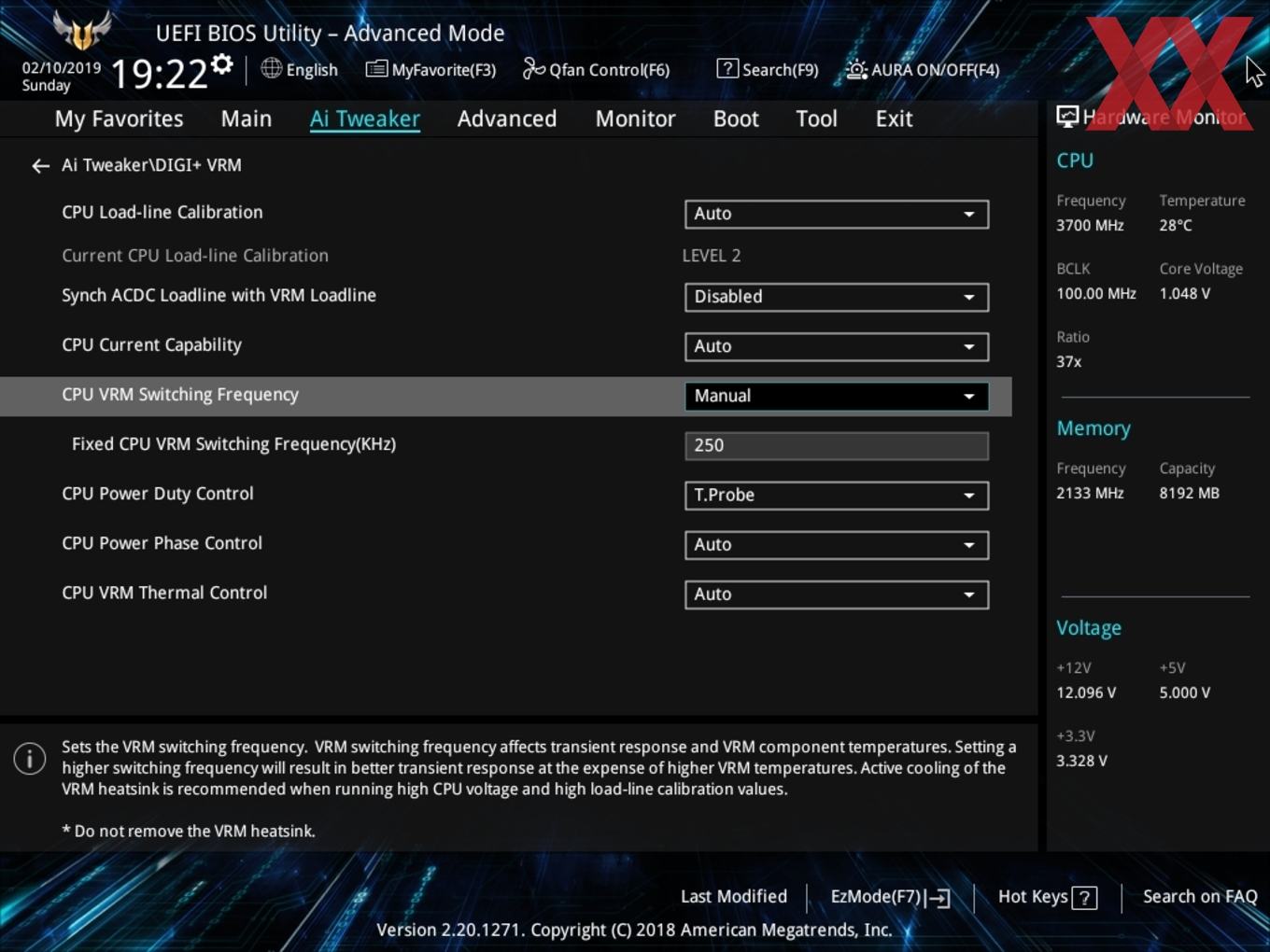
Task: Click the Hardware Monitor screen icon
Action: [x=1067, y=116]
